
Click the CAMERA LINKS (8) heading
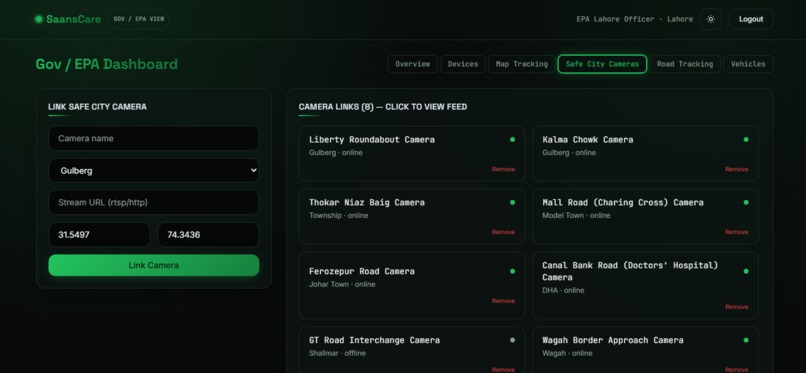[383, 107]
